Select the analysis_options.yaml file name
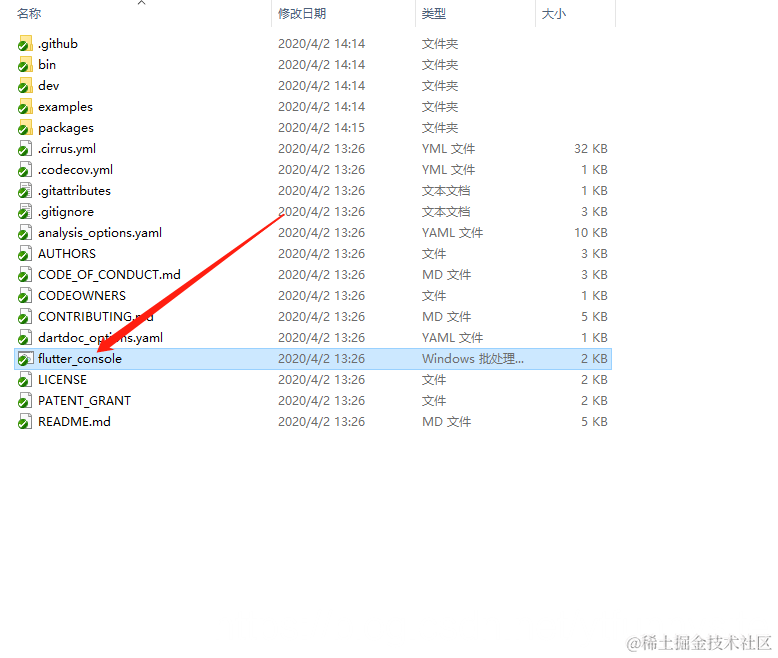The image size is (778, 658). pyautogui.click(x=100, y=233)
